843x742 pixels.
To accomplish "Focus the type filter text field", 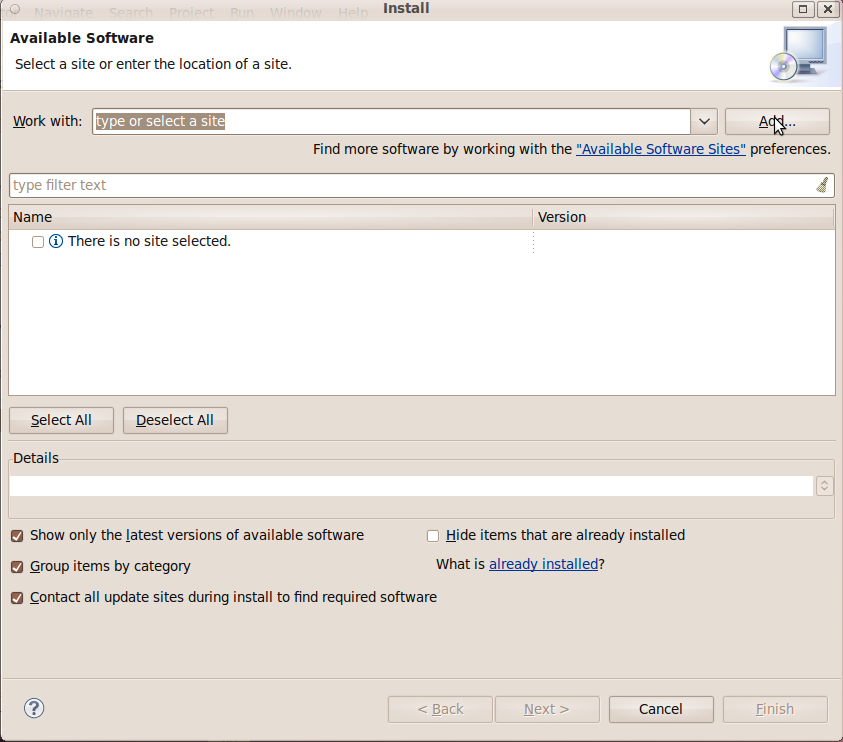I will (410, 185).
